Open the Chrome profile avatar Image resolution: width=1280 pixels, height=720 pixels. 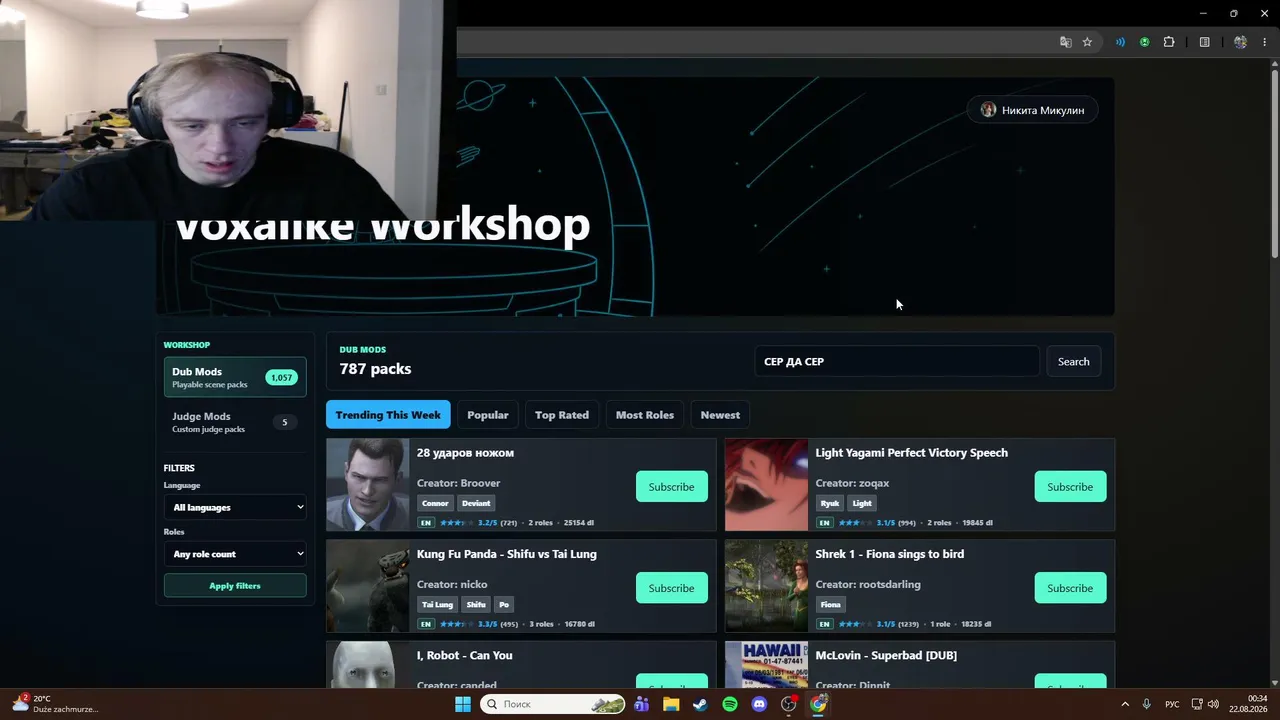point(1240,42)
